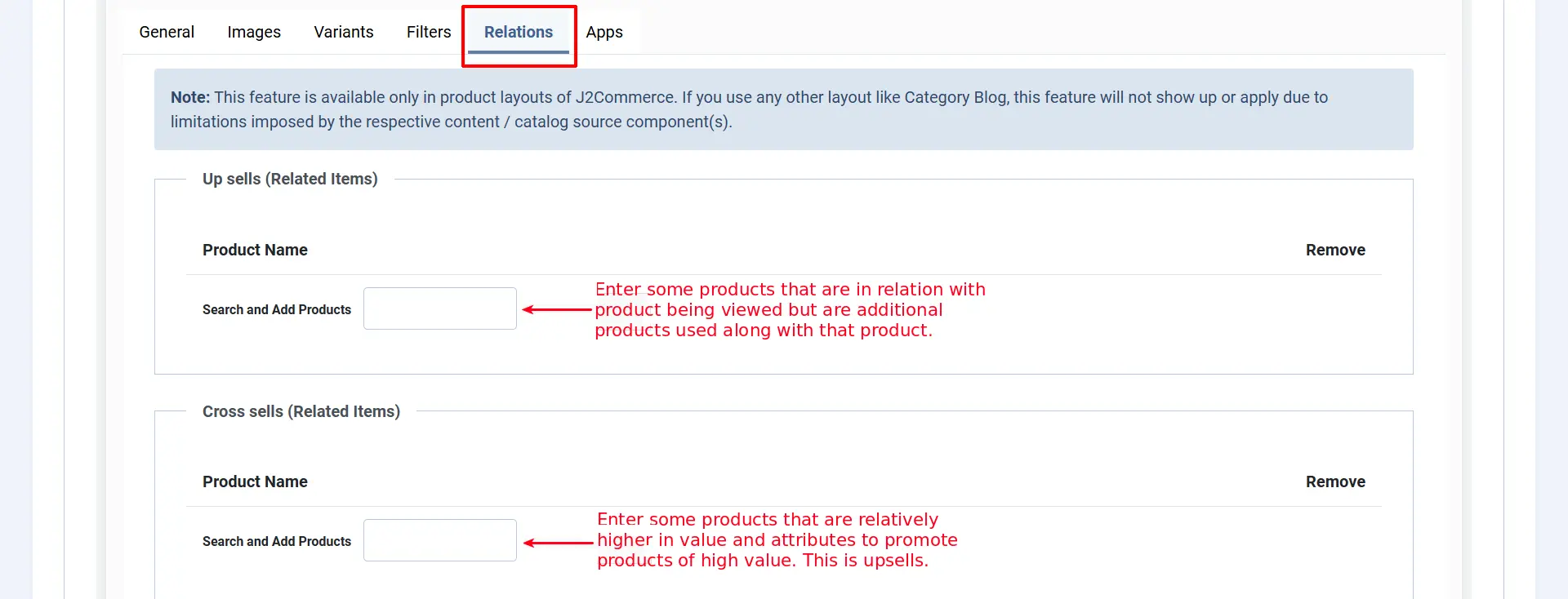Select the Variants tab
The height and width of the screenshot is (599, 1568).
click(344, 32)
